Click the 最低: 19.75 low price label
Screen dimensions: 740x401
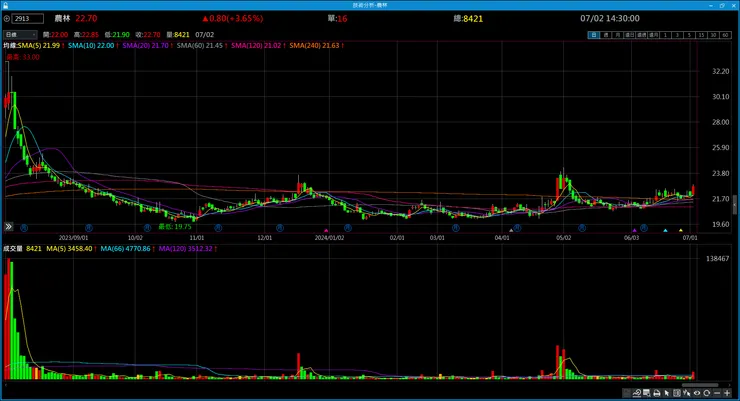tap(175, 226)
